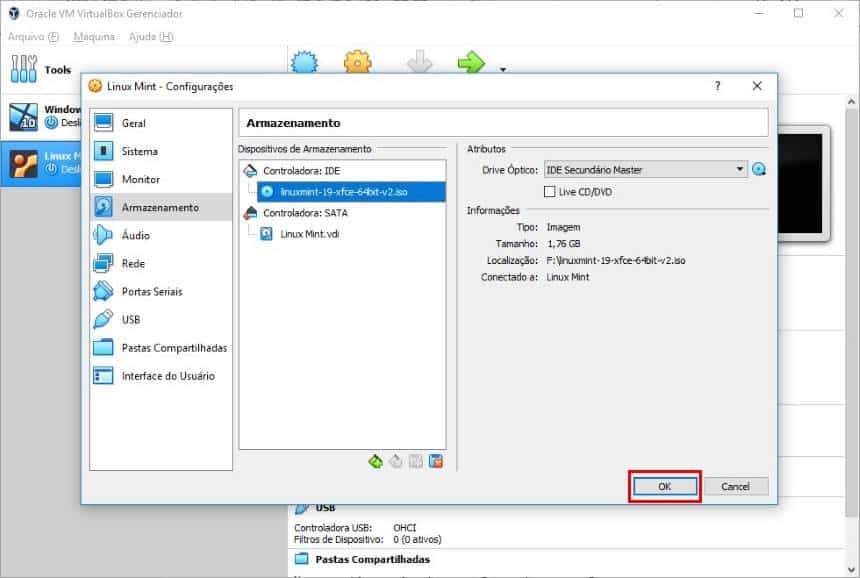Click the choose optical disk file icon
860x578 pixels.
coord(759,169)
